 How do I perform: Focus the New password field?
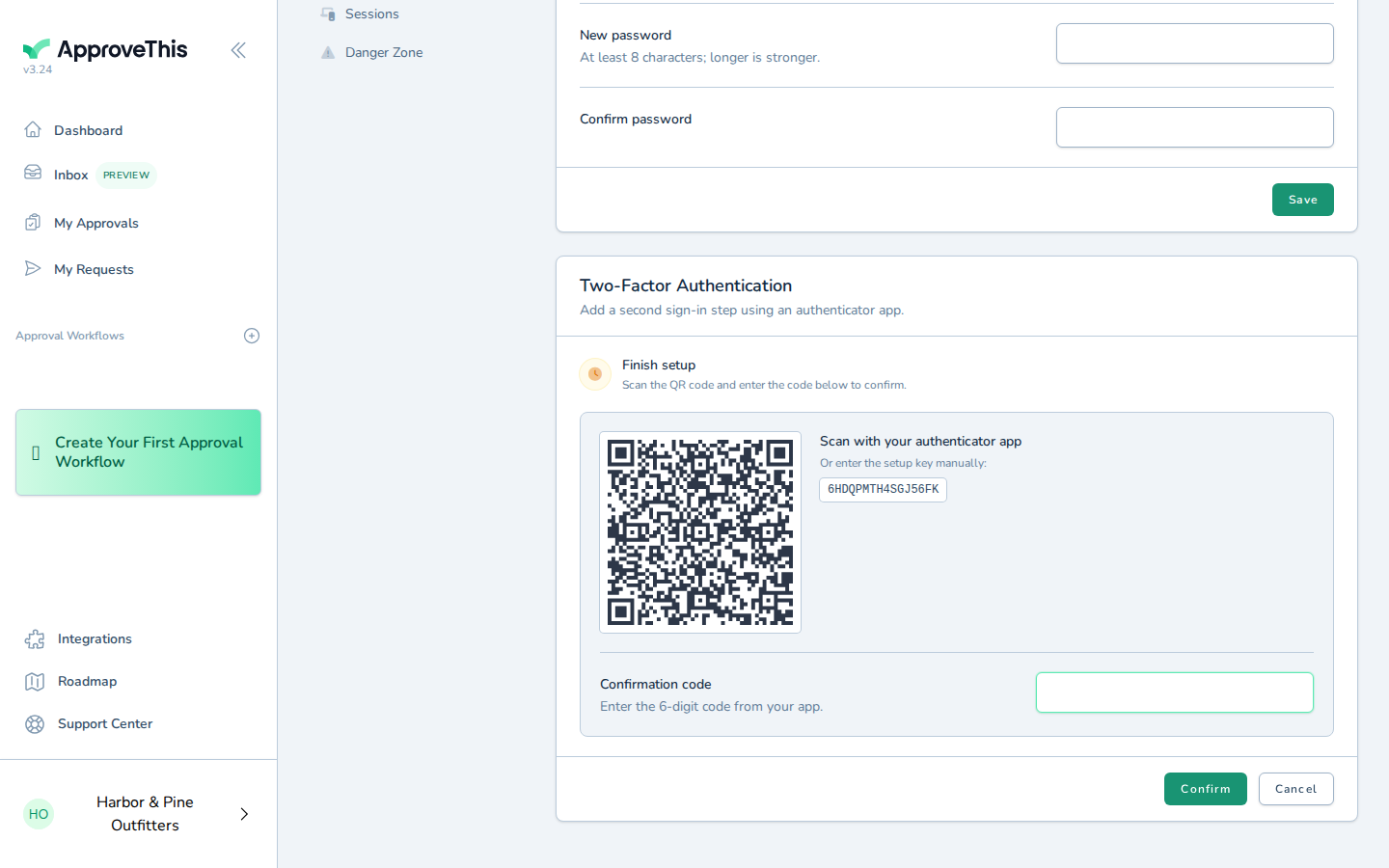coord(1194,43)
